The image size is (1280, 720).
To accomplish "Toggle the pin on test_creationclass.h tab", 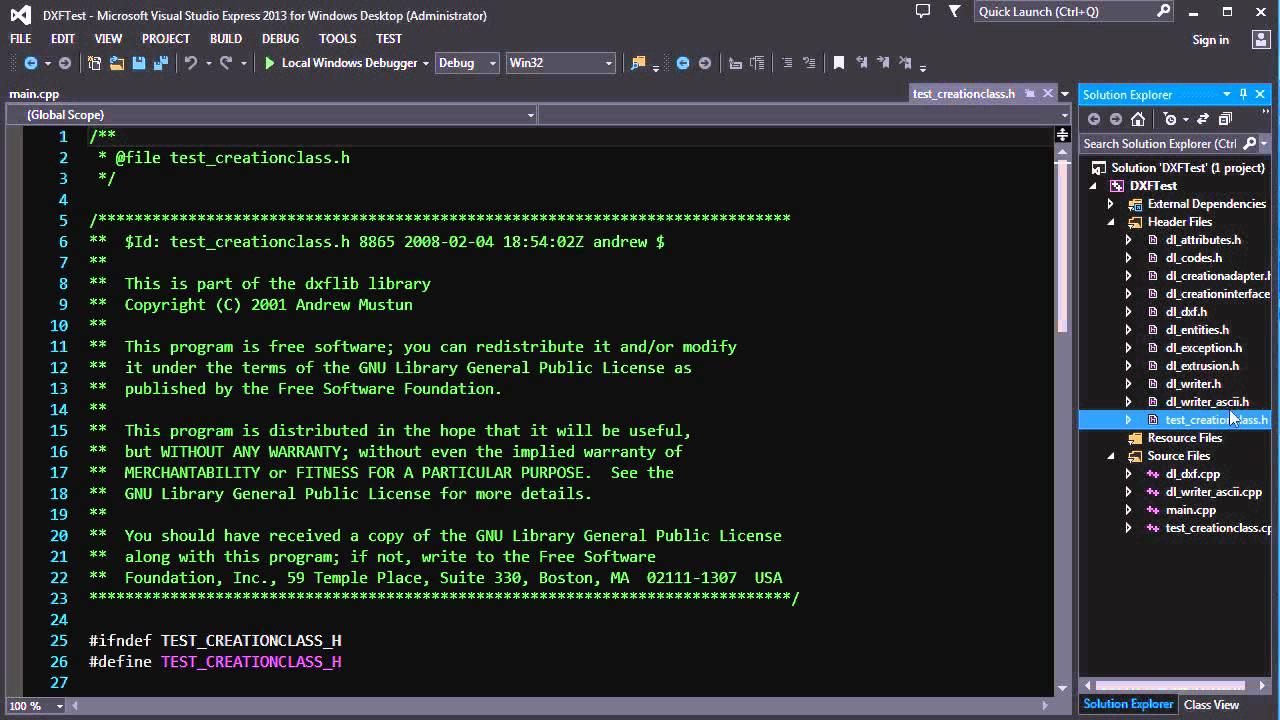I will click(1029, 94).
